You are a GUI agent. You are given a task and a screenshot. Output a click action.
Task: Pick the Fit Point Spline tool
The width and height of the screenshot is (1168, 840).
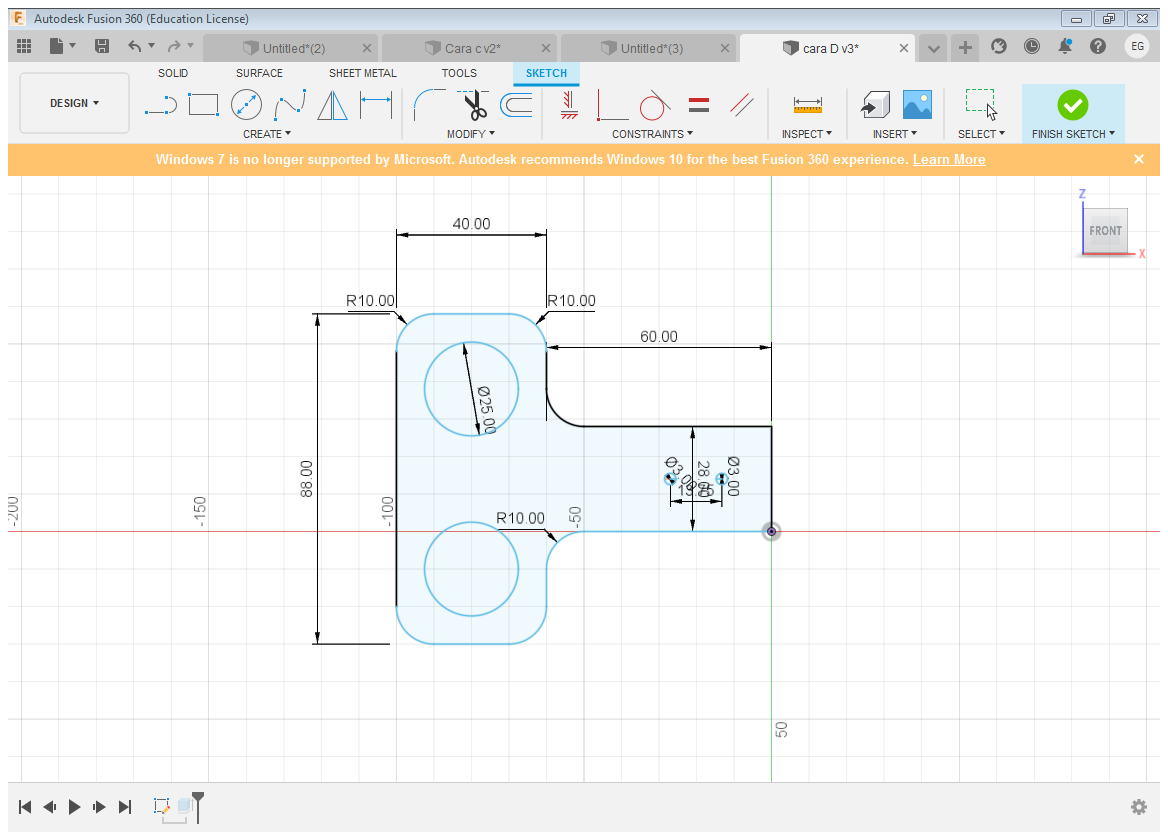[290, 104]
